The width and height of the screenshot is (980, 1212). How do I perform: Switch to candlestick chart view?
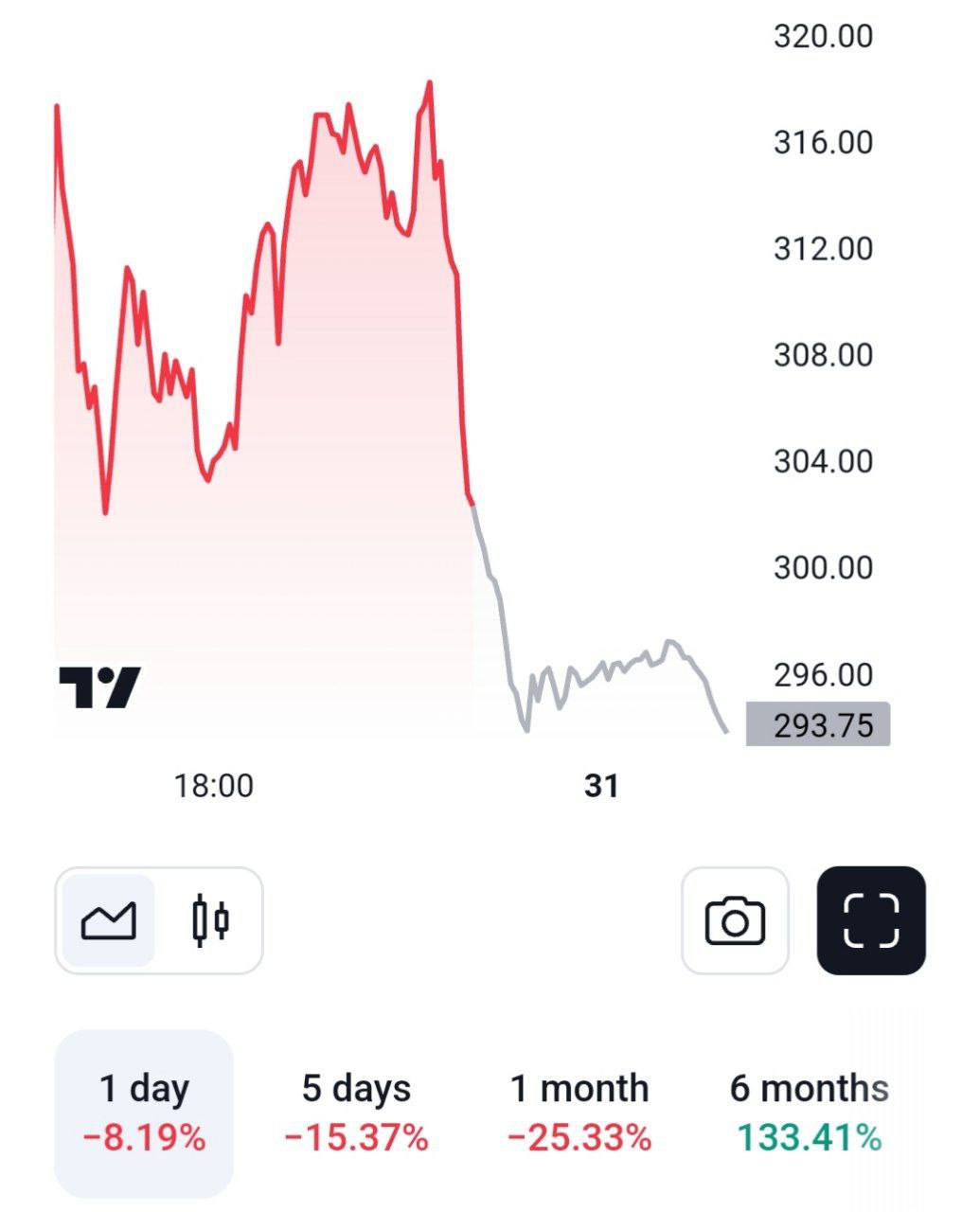pyautogui.click(x=210, y=920)
